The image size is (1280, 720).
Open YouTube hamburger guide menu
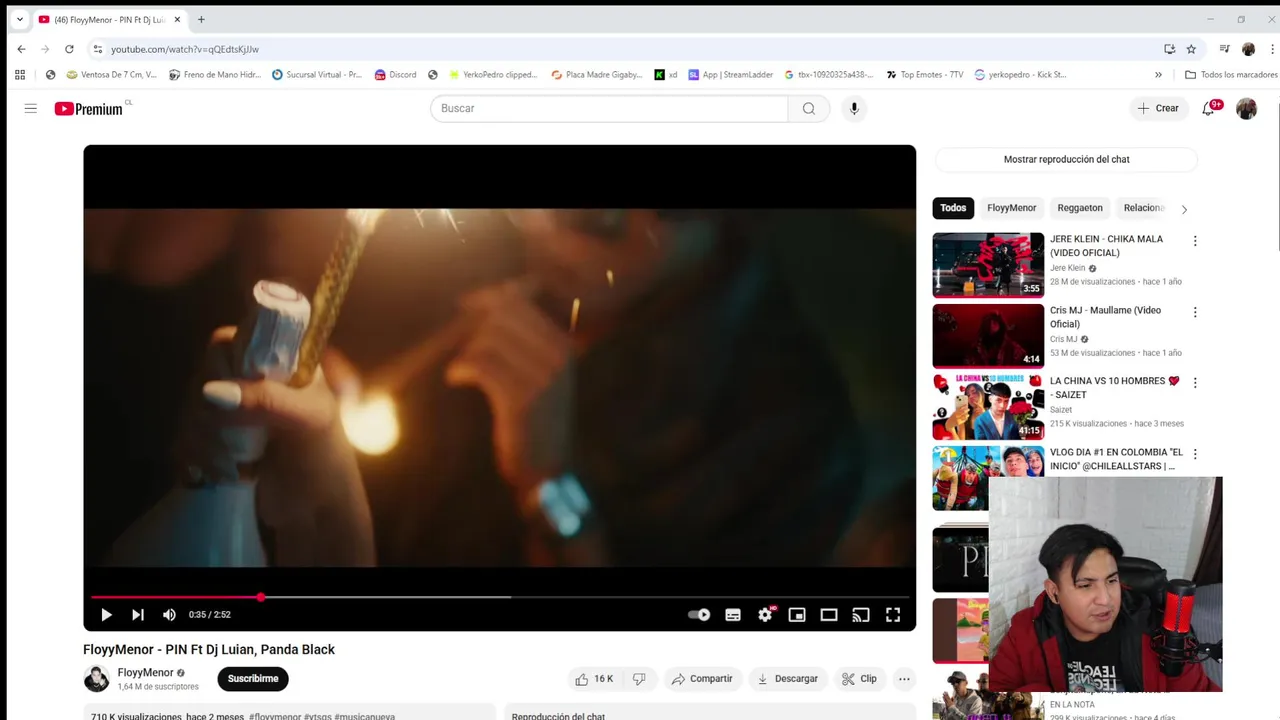[x=31, y=108]
